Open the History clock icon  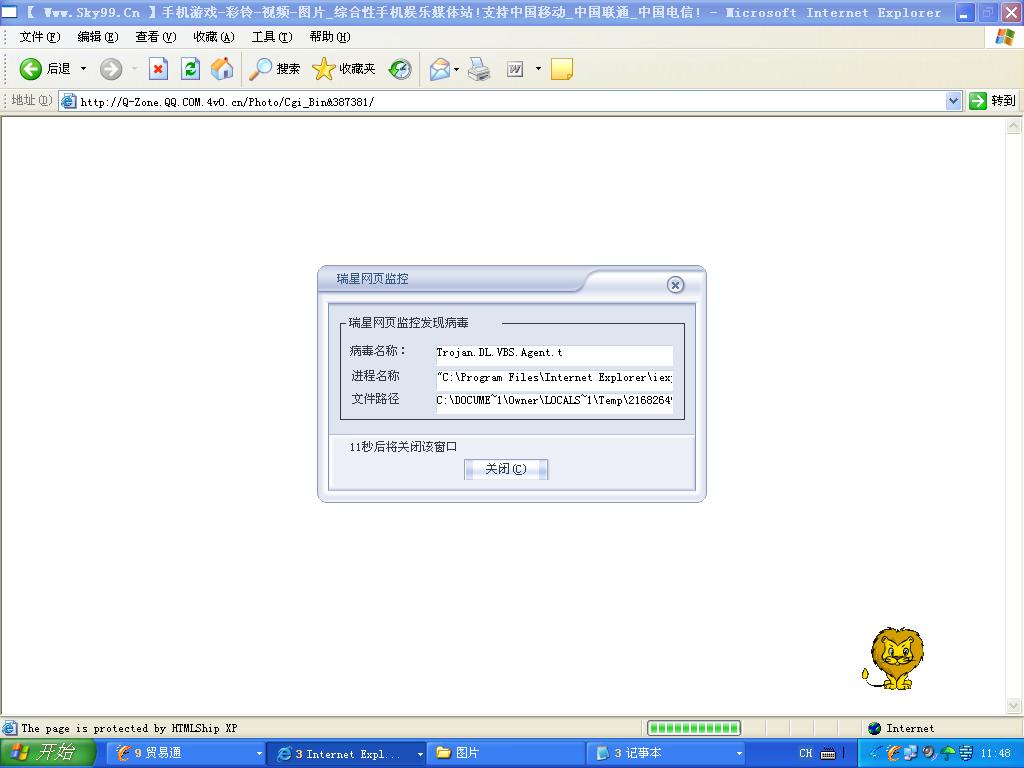tap(400, 69)
